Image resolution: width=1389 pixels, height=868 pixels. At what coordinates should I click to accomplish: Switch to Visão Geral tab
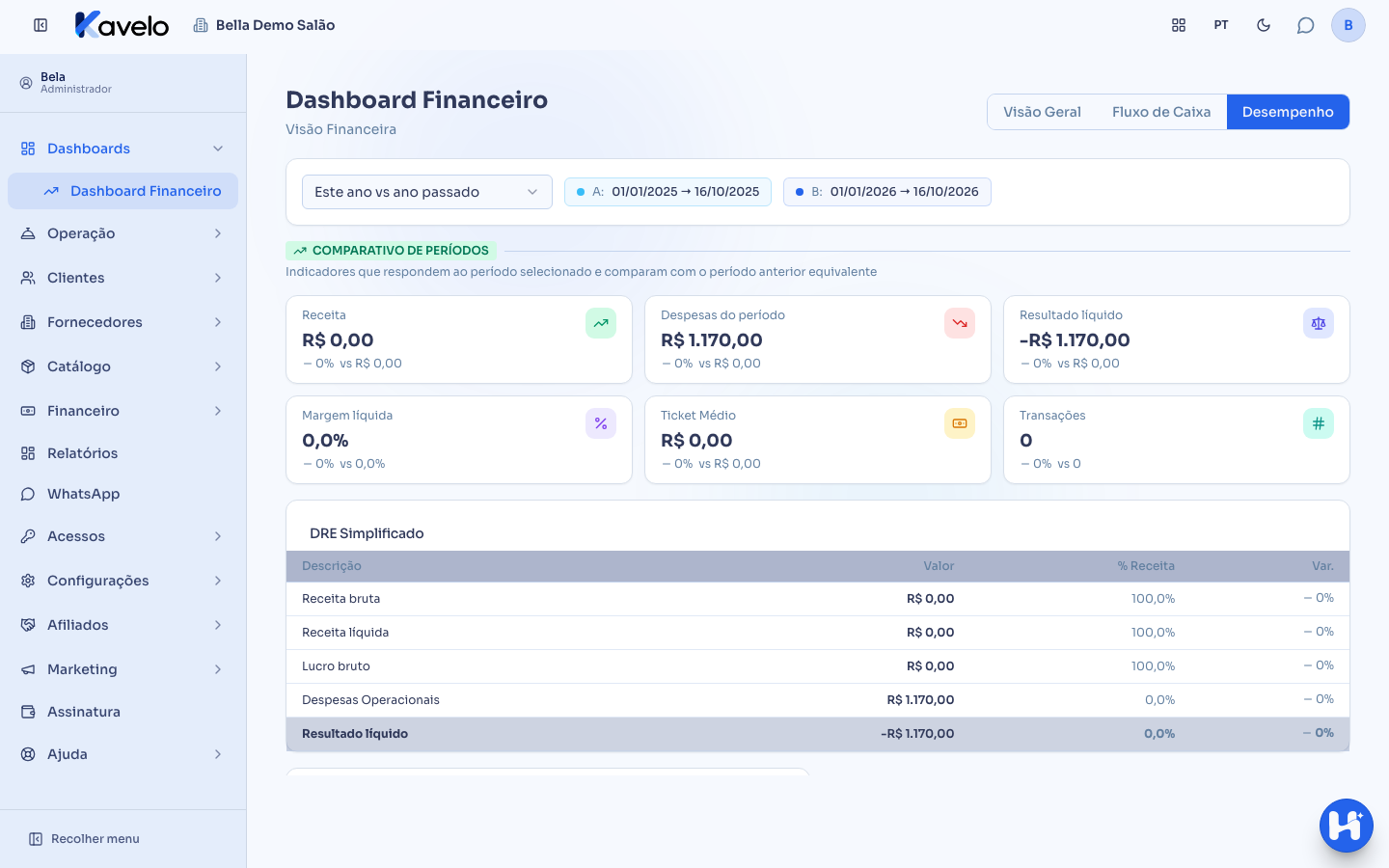(1042, 112)
